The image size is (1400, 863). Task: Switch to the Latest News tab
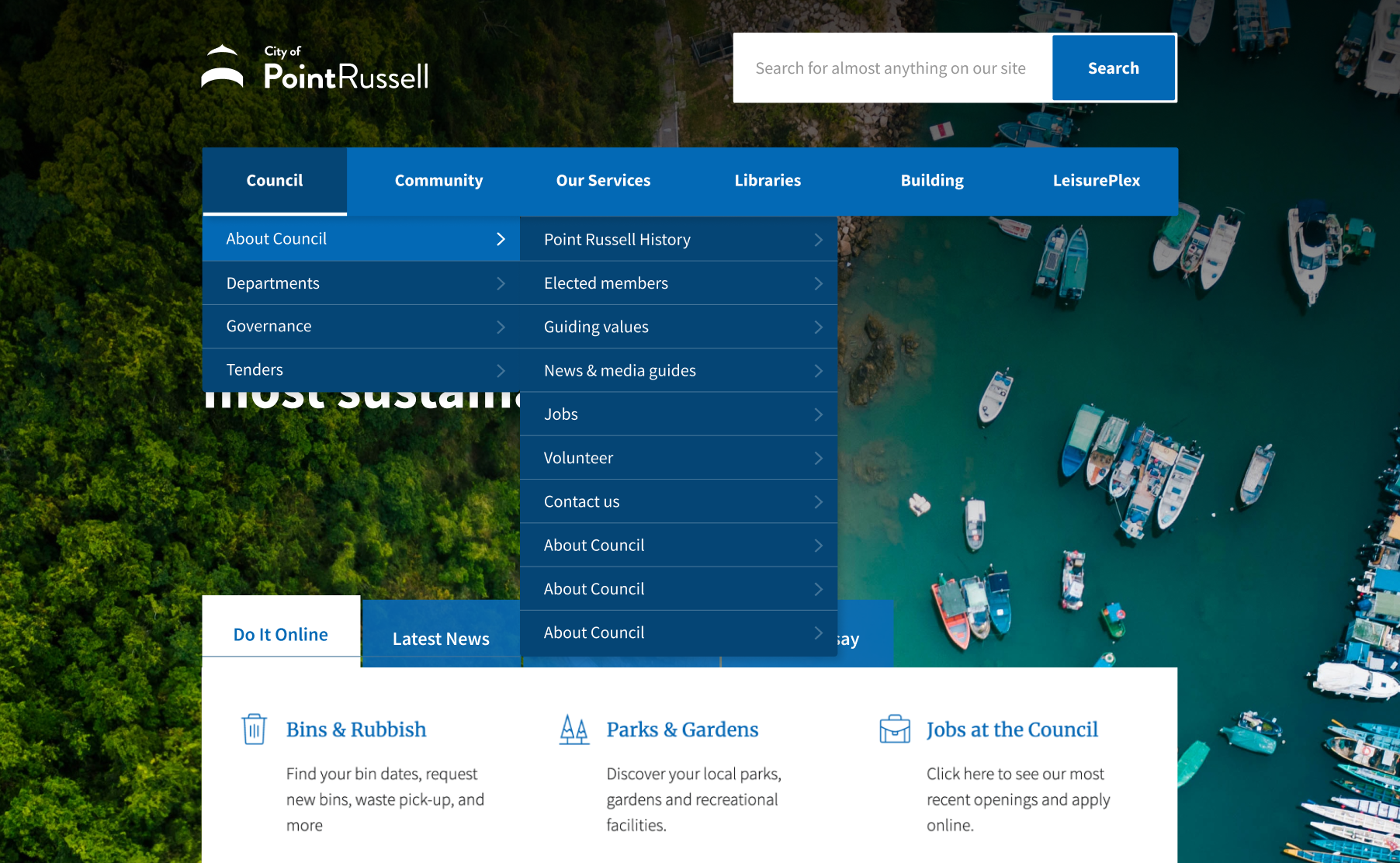(441, 639)
